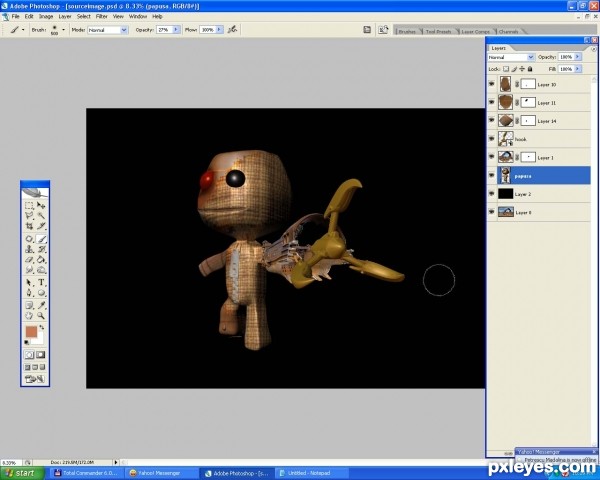Select the Move tool
The width and height of the screenshot is (600, 480).
(x=41, y=206)
